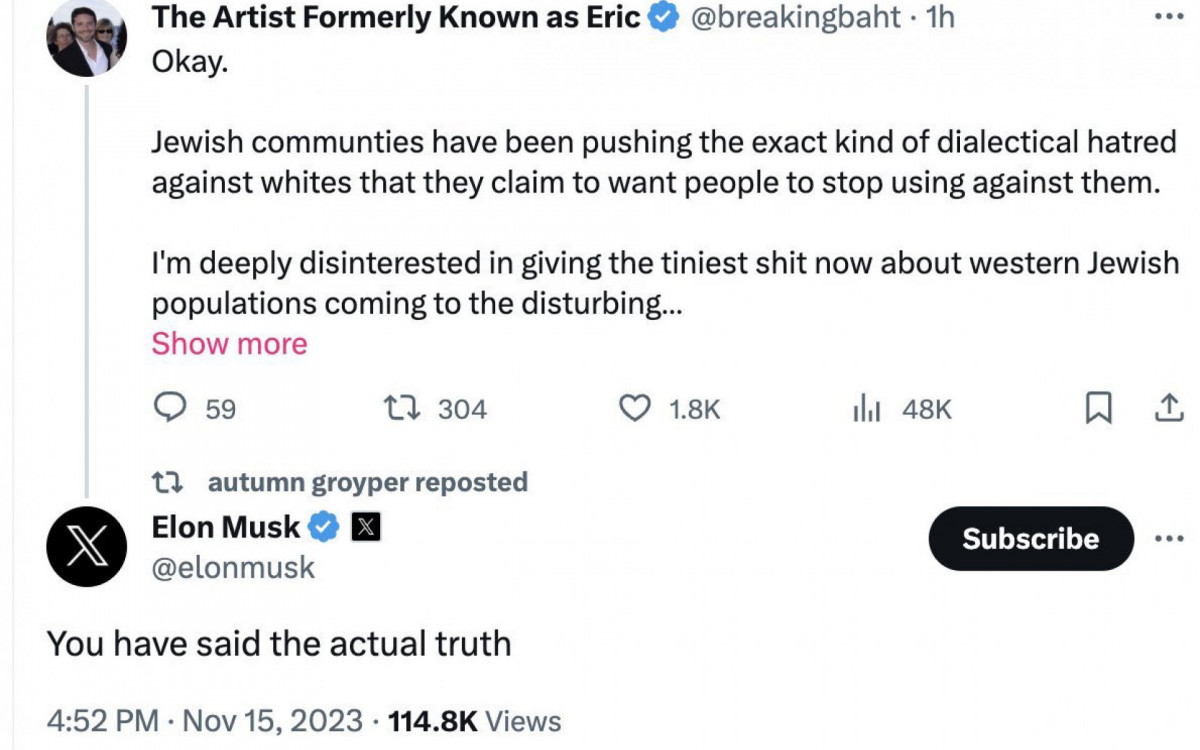
Task: Click the 'autumn groyper reposted' label
Action: 367,482
